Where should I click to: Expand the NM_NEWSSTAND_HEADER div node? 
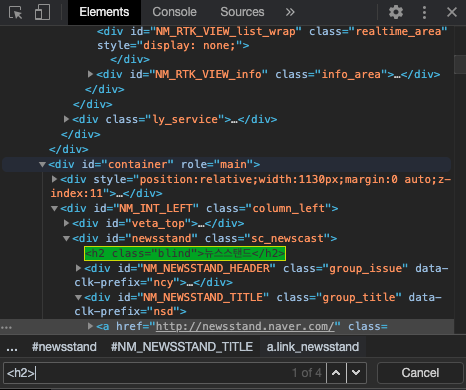coord(78,268)
